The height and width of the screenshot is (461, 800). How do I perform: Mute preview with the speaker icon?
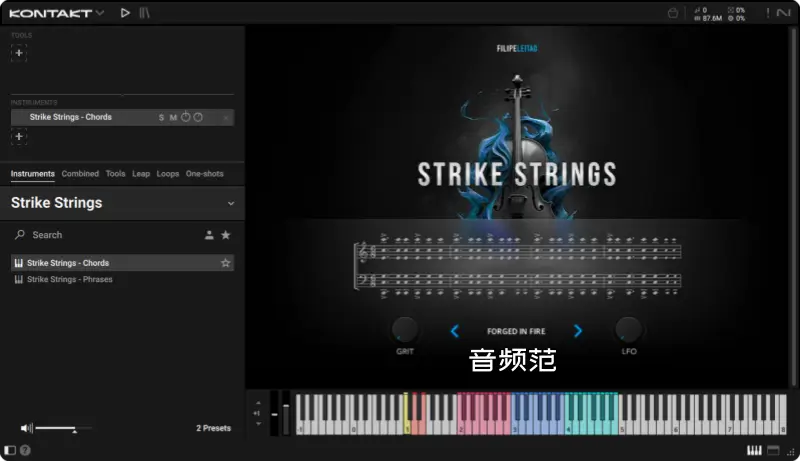[x=27, y=428]
